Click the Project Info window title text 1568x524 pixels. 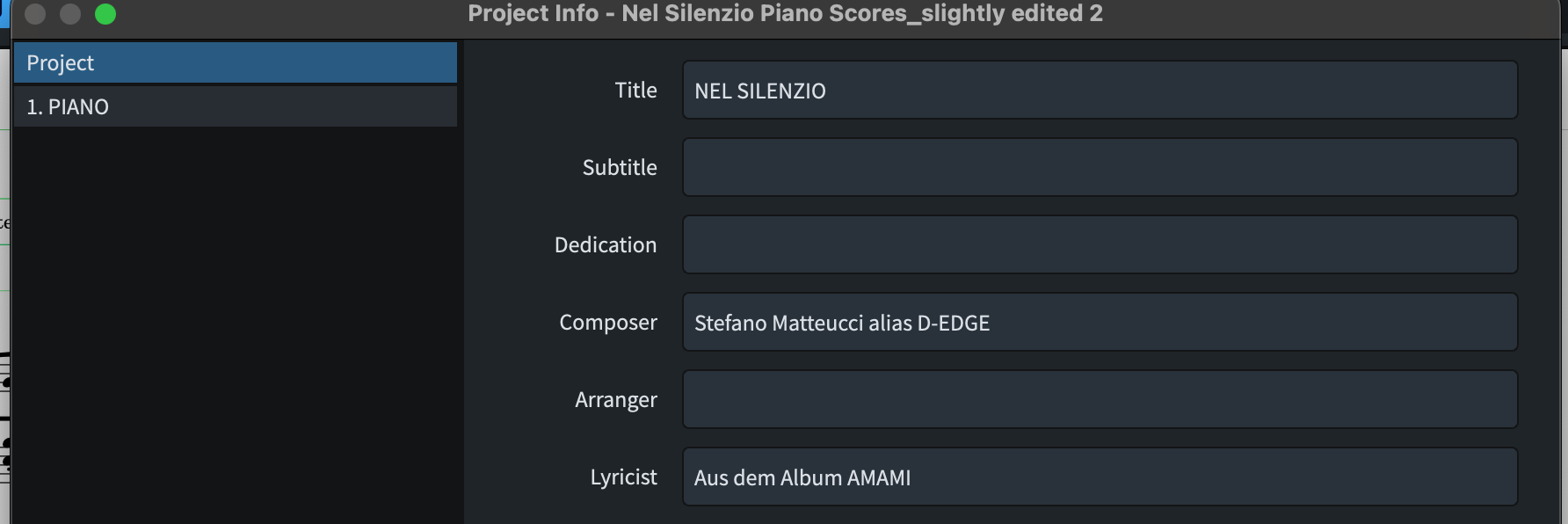pyautogui.click(x=784, y=14)
